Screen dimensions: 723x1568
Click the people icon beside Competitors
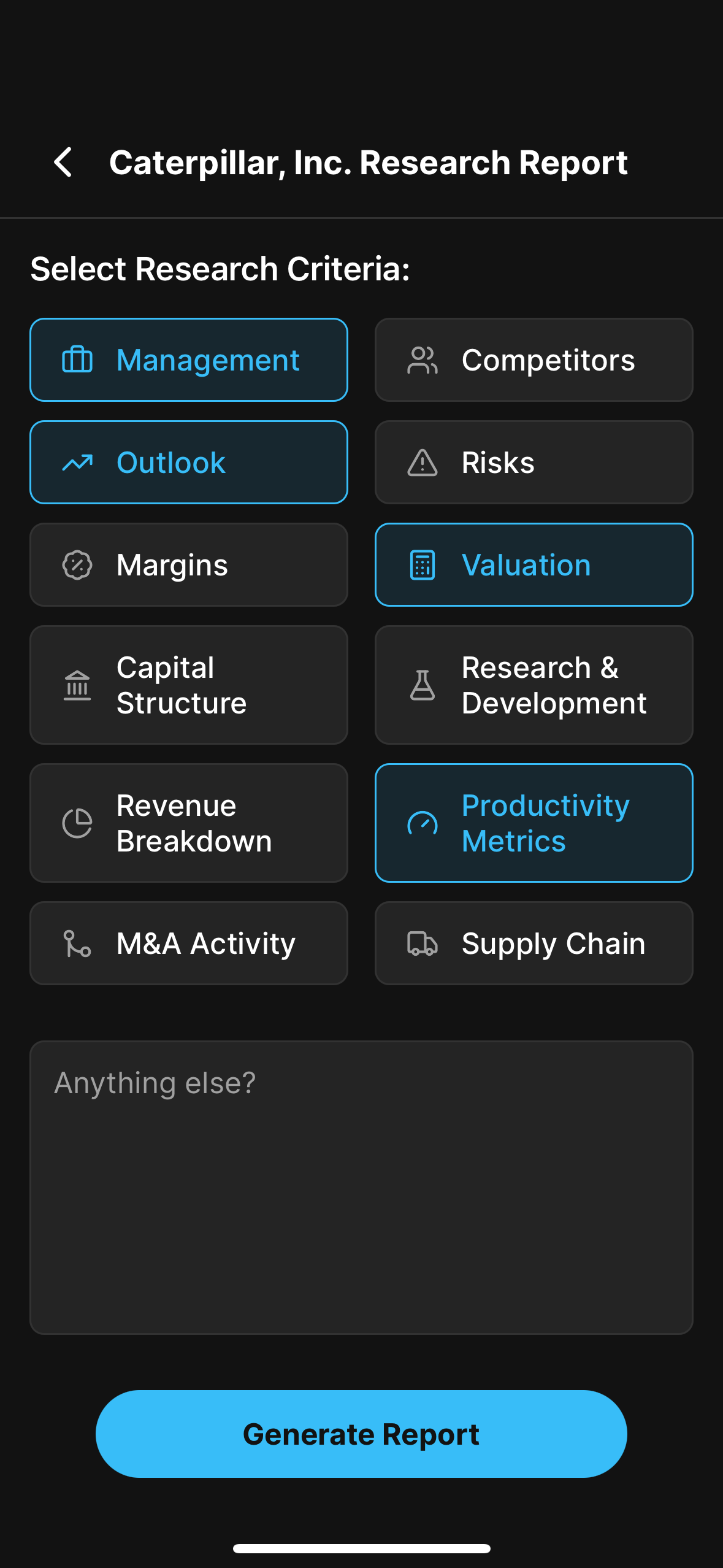(x=422, y=360)
